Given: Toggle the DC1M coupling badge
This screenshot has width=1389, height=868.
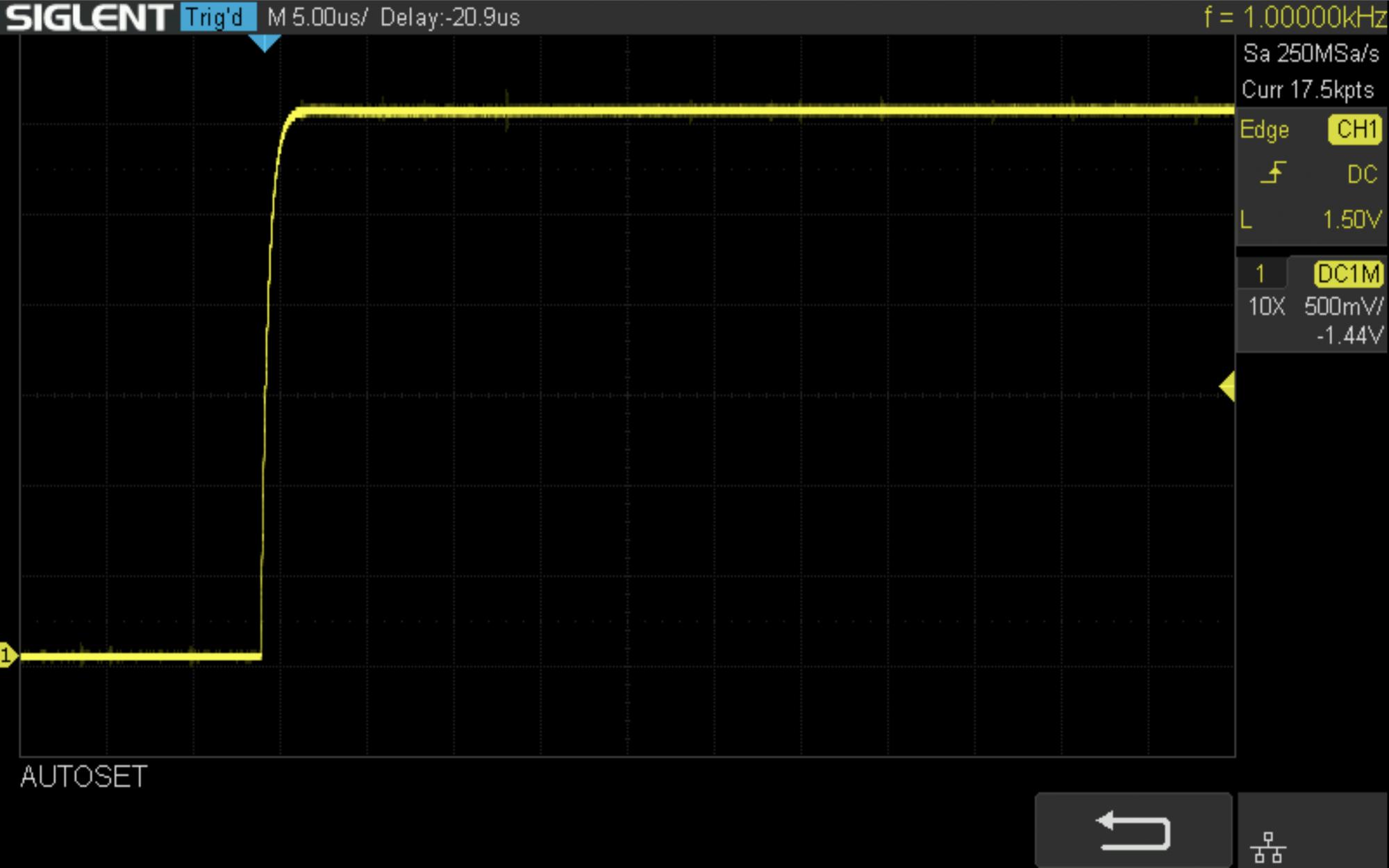Looking at the screenshot, I should tap(1347, 274).
